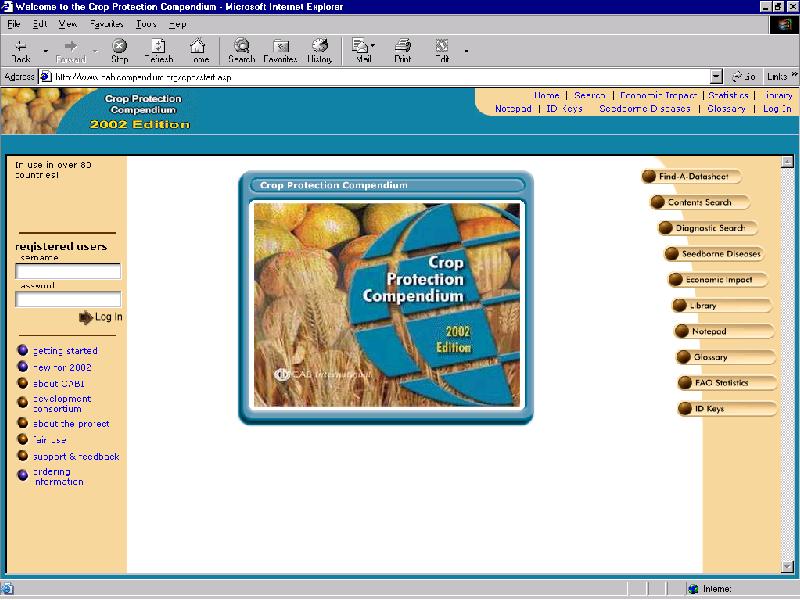Image resolution: width=800 pixels, height=600 pixels.
Task: Click the Seedborne Diseases right panel button
Action: click(714, 254)
